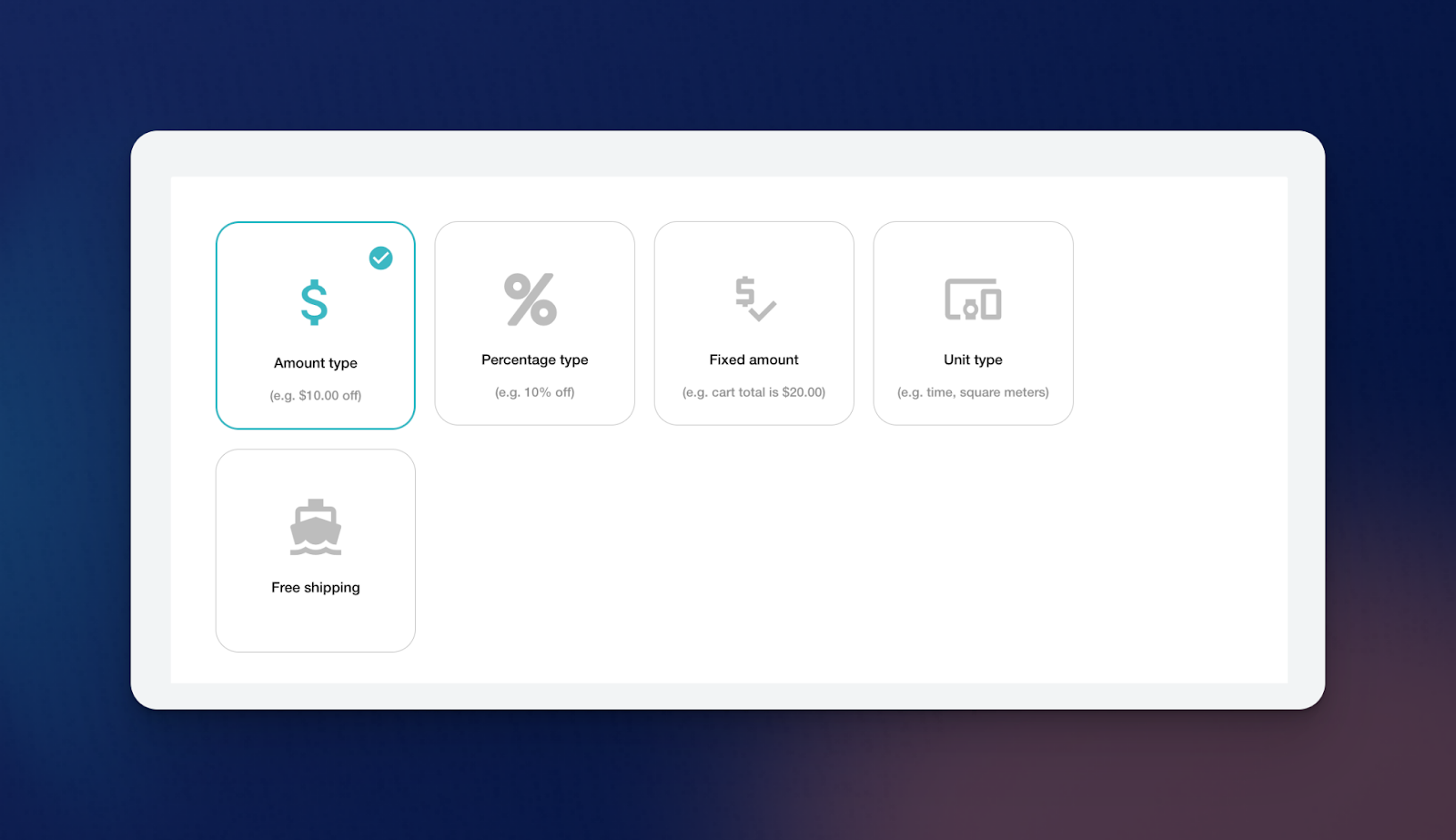This screenshot has width=1456, height=840.
Task: Click the "(e.g. $10.00 off)" hint text
Action: pyautogui.click(x=316, y=396)
